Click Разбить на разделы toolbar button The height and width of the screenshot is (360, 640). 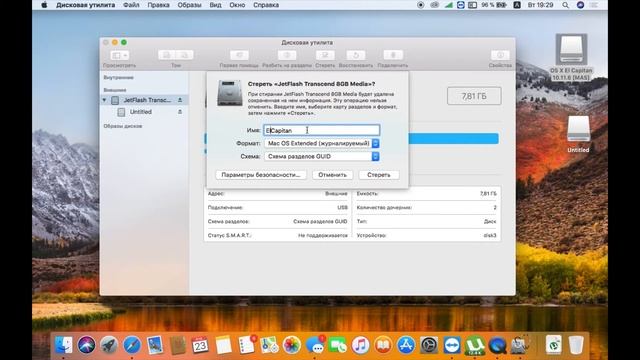click(287, 55)
